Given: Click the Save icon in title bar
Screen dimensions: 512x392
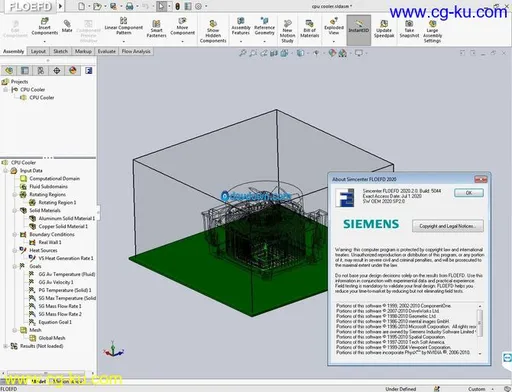Looking at the screenshot, I should (x=113, y=6).
